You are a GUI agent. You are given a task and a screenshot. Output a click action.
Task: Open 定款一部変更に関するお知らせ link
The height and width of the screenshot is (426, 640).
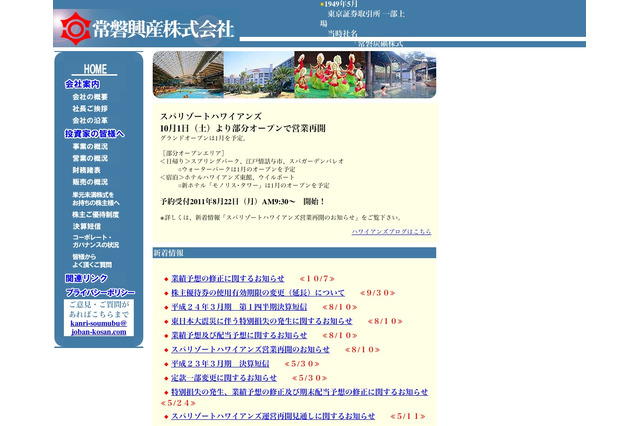click(224, 378)
